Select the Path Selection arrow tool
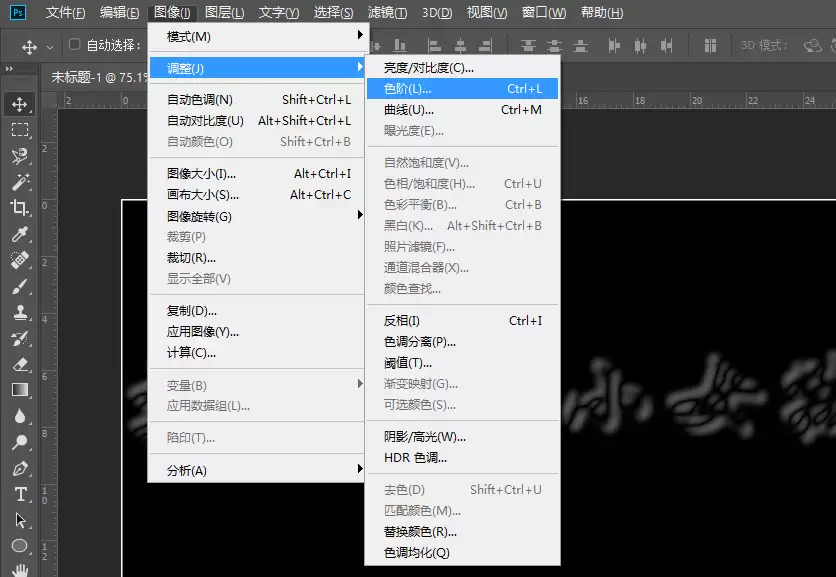 pyautogui.click(x=20, y=520)
